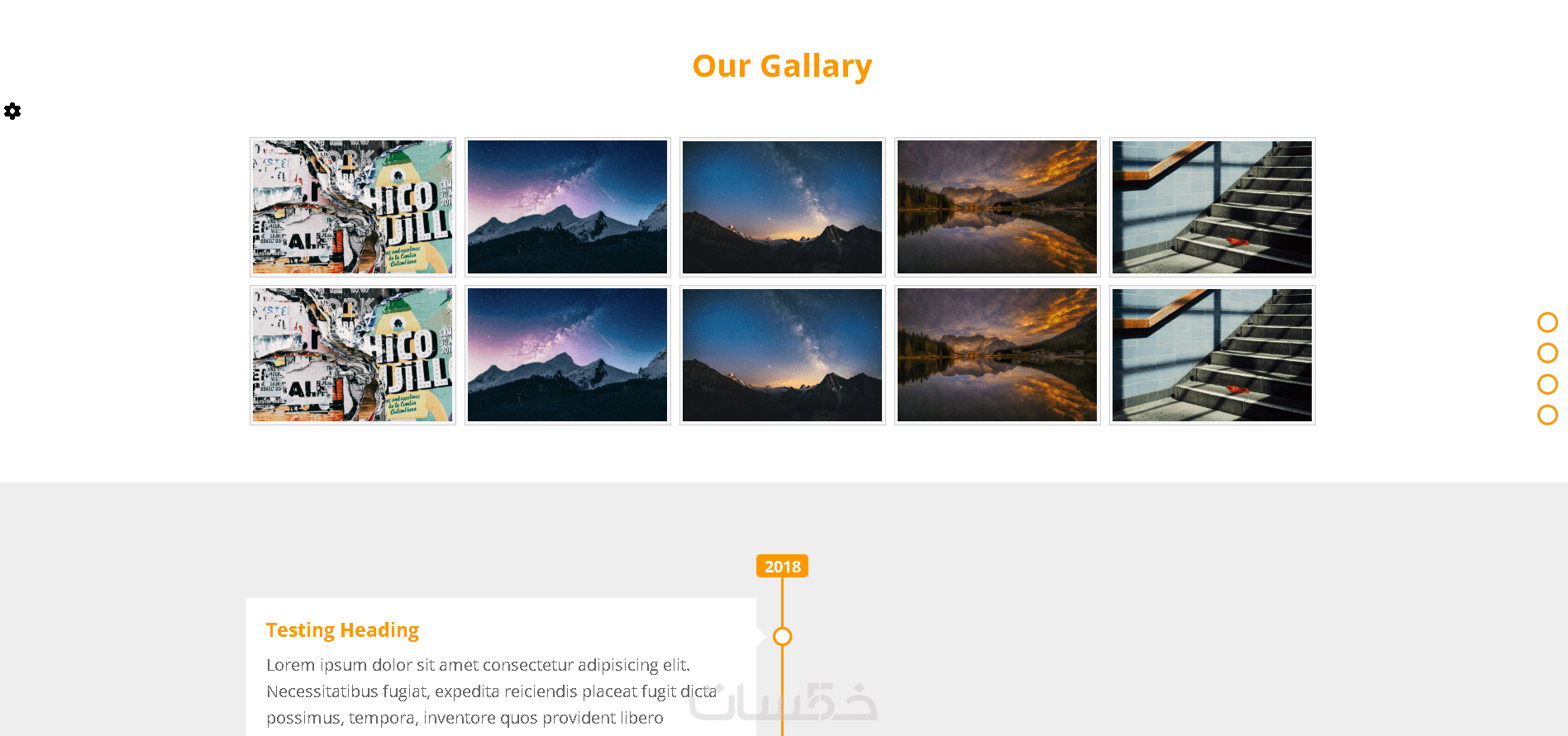
Task: Open top row purple milky way mountain image
Action: click(568, 207)
